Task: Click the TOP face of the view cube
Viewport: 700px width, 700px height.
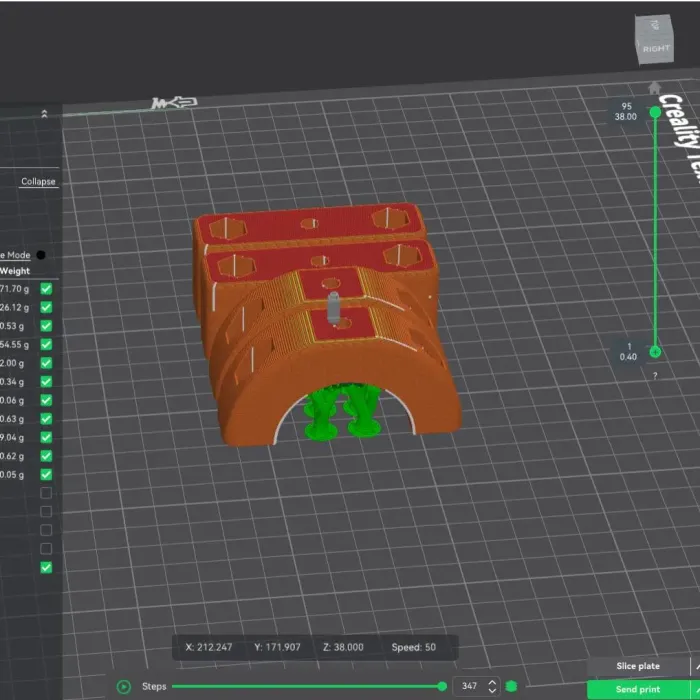Action: (654, 25)
